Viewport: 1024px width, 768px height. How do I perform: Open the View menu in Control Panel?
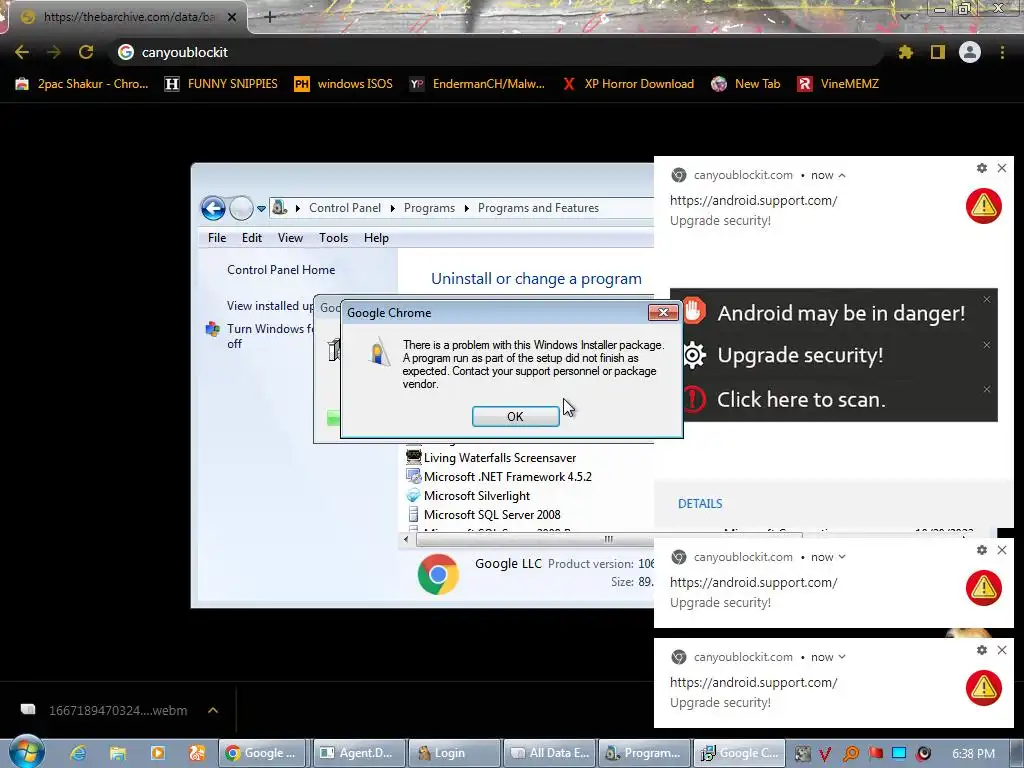click(x=290, y=238)
